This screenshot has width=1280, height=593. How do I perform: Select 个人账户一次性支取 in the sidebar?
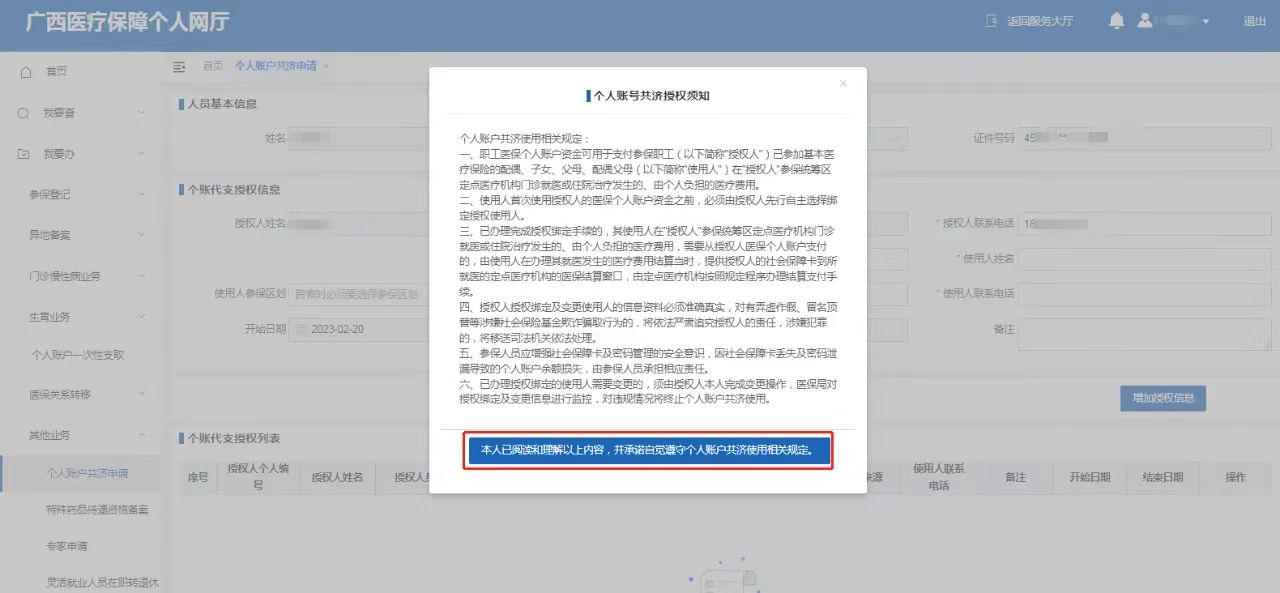coord(78,355)
